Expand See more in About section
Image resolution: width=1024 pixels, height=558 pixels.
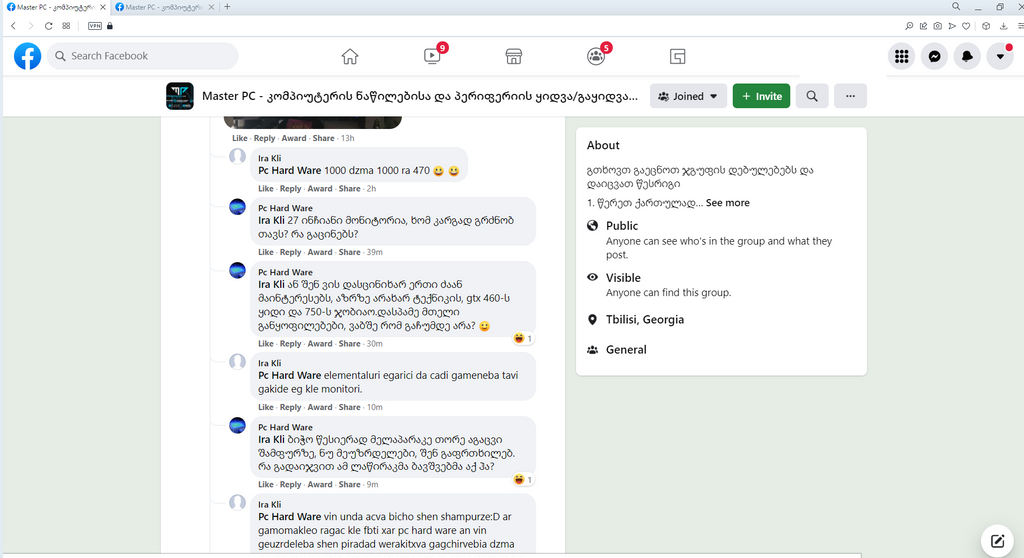click(x=728, y=203)
